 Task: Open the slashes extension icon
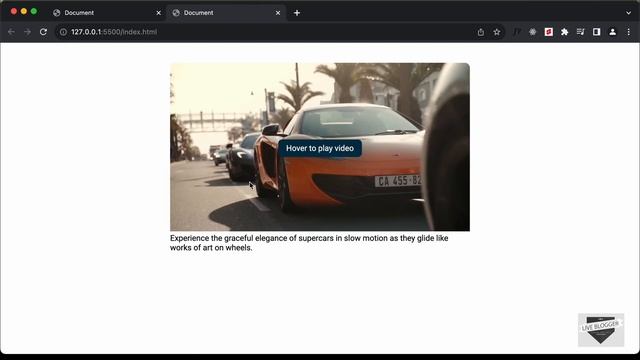pos(517,32)
